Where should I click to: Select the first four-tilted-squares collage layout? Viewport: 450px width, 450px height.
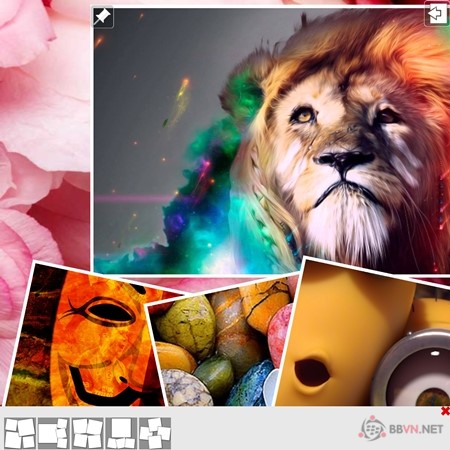coord(20,433)
